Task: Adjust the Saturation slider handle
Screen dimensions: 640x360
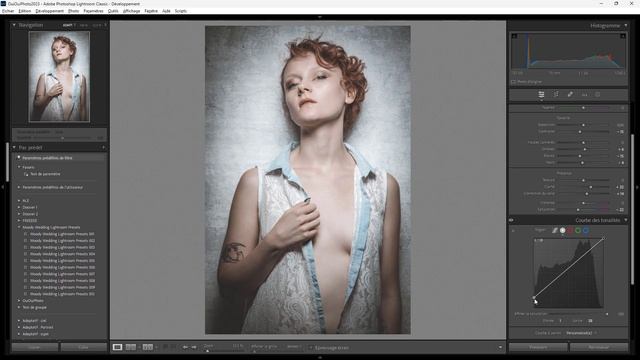Action: pyautogui.click(x=578, y=210)
